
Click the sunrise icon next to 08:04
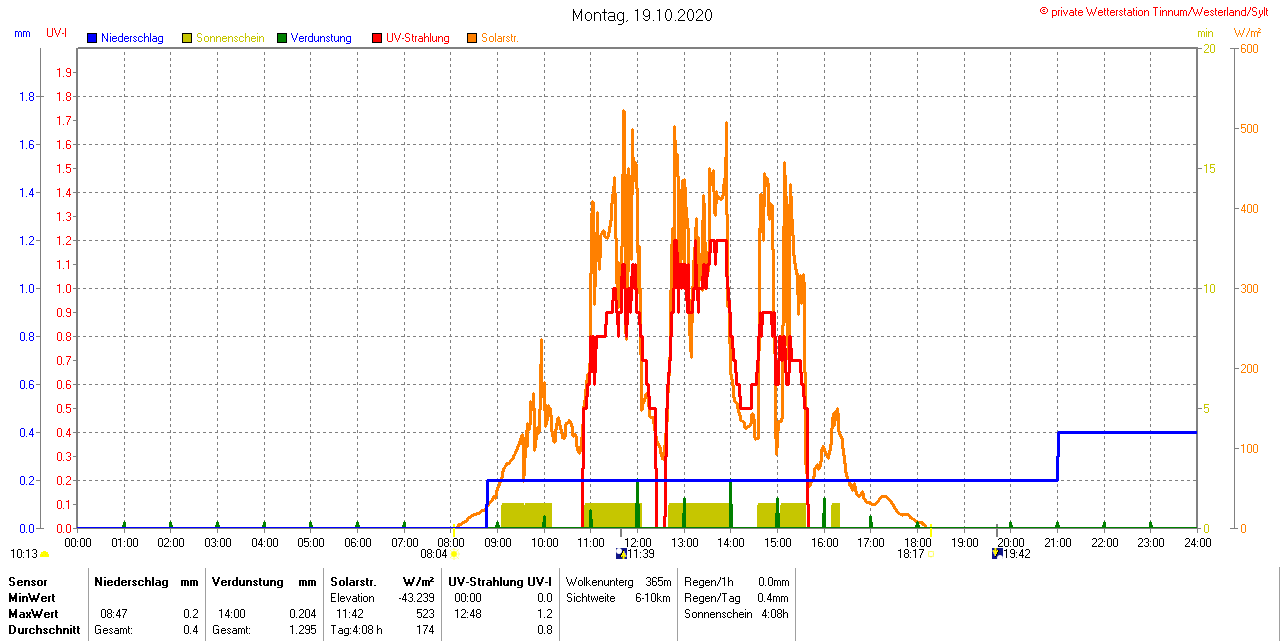click(455, 554)
